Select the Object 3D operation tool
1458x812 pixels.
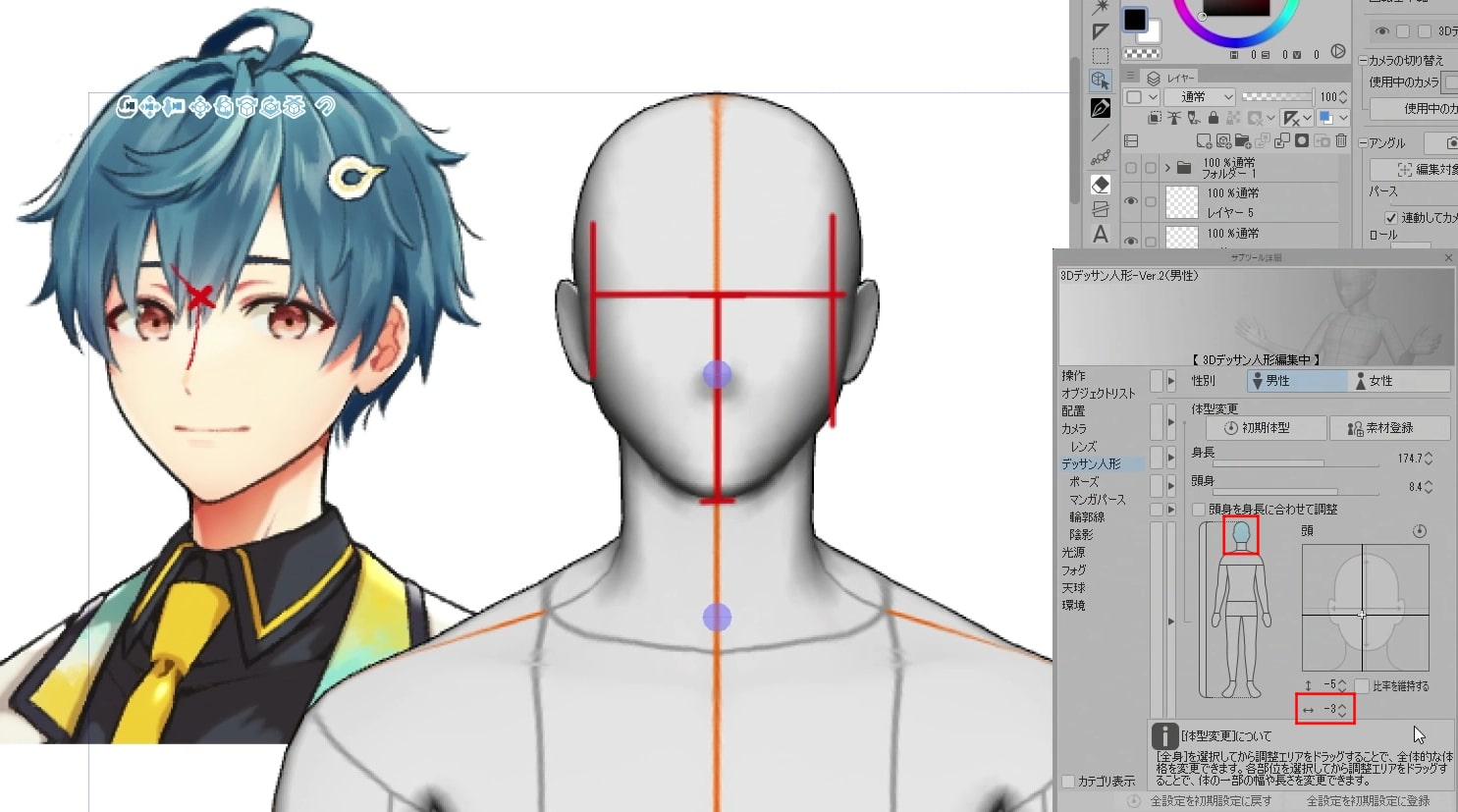[1101, 81]
